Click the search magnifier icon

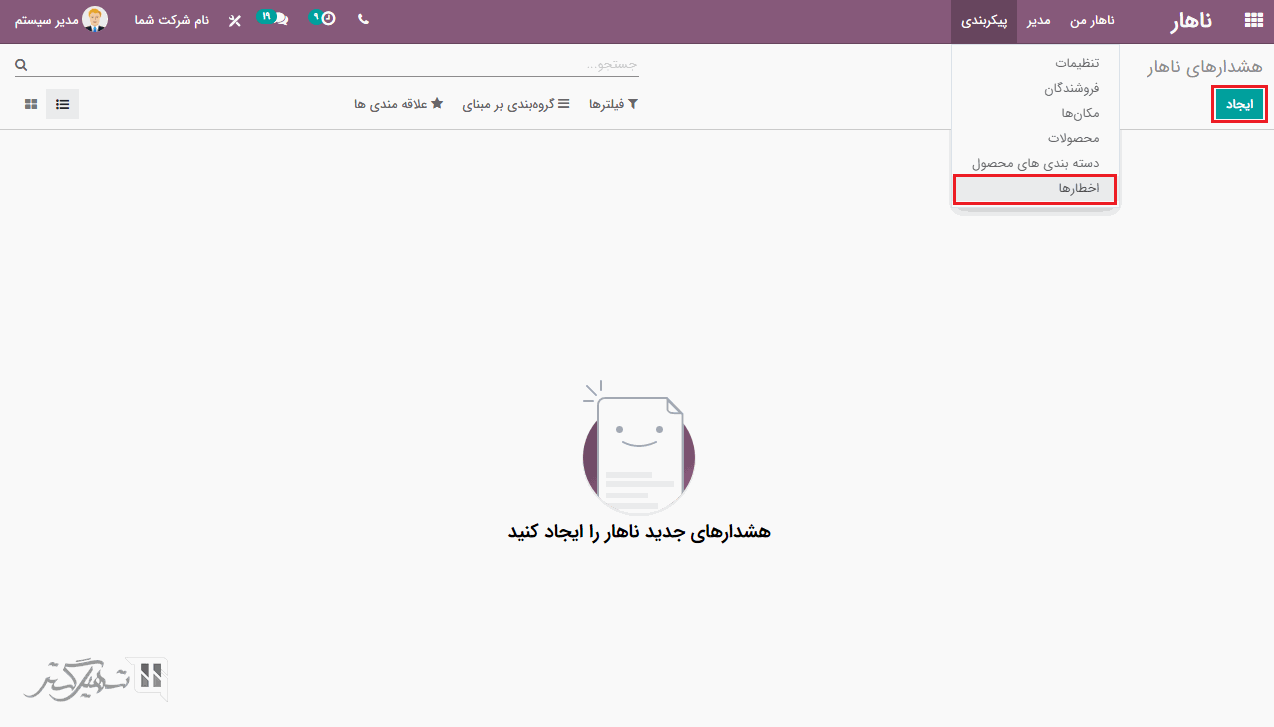21,65
